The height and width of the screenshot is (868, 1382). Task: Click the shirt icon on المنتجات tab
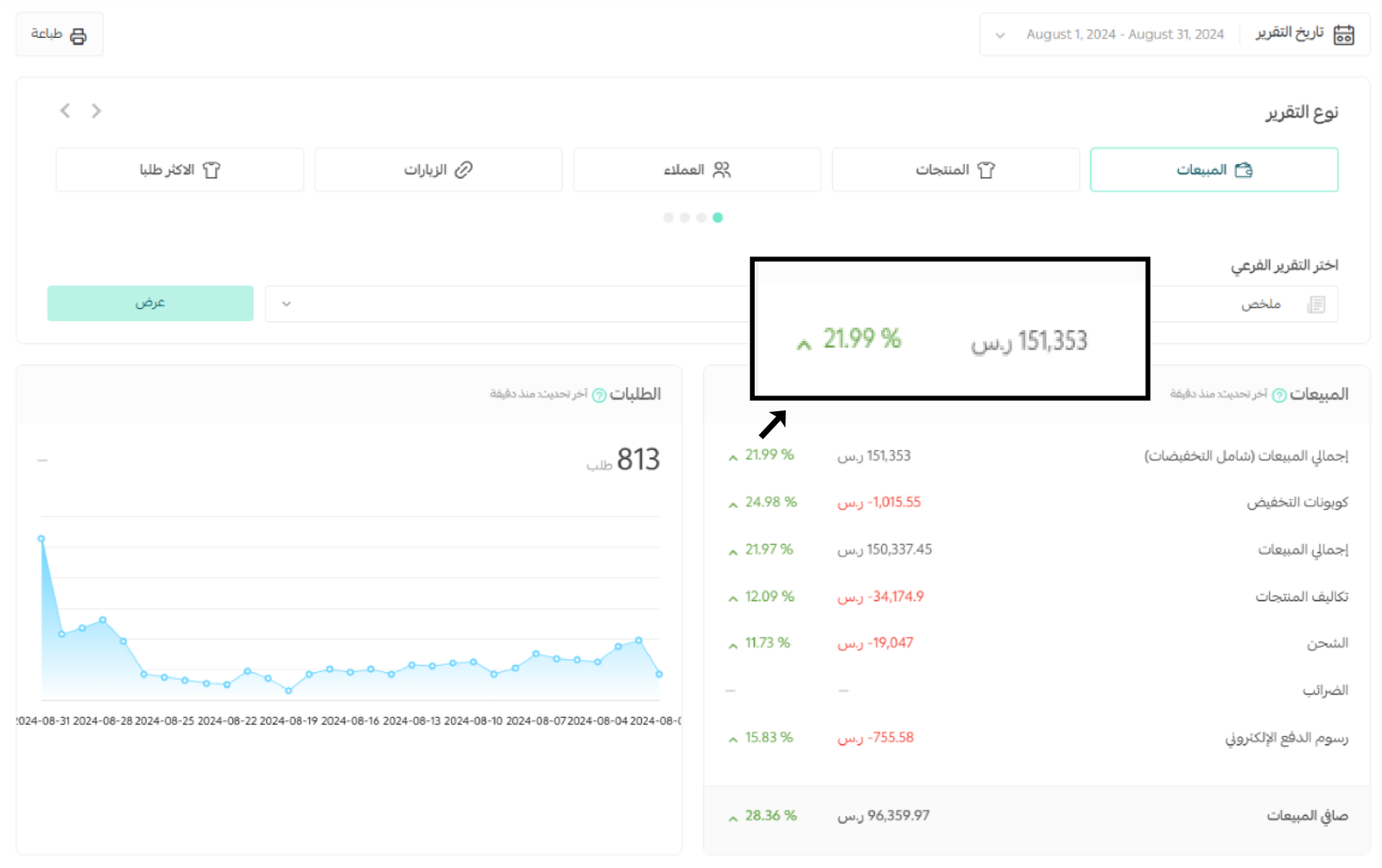click(986, 170)
